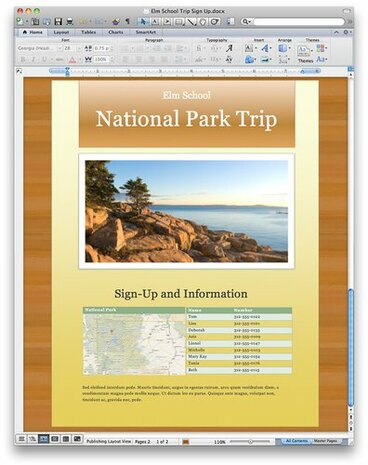
Task: Click inside the search field
Action: [x=298, y=22]
